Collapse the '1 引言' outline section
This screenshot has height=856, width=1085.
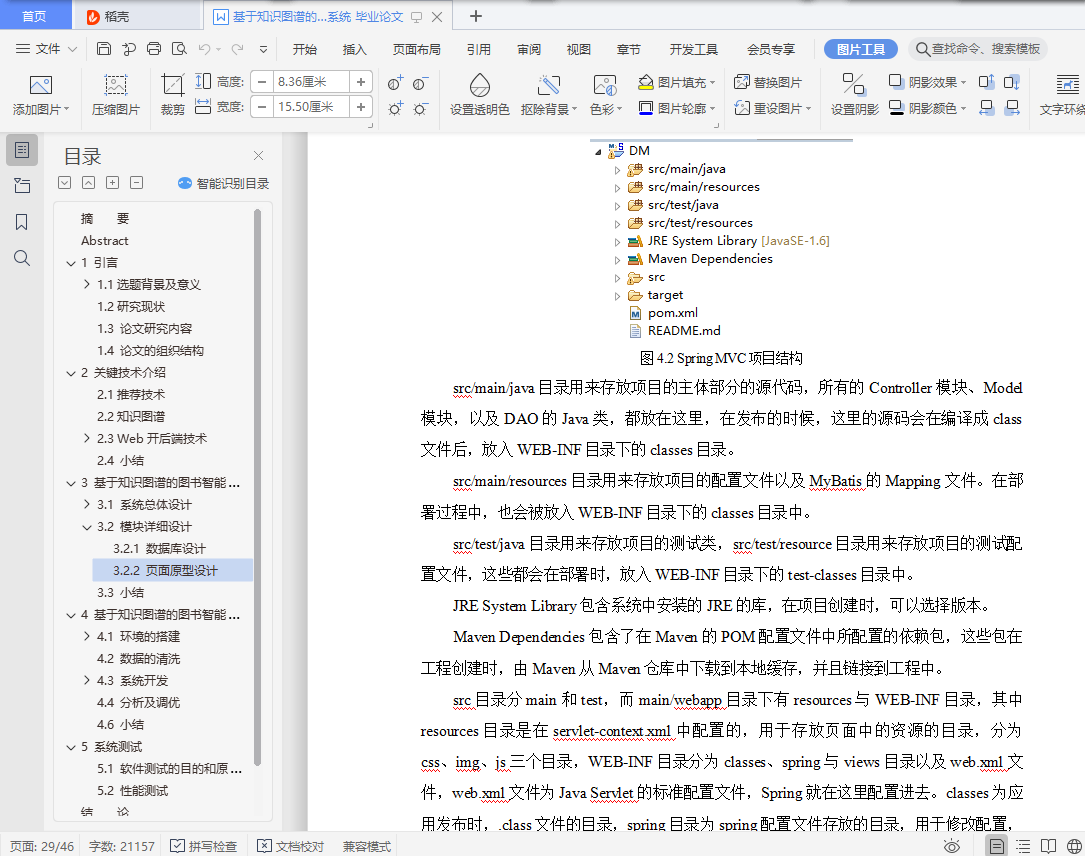[71, 263]
